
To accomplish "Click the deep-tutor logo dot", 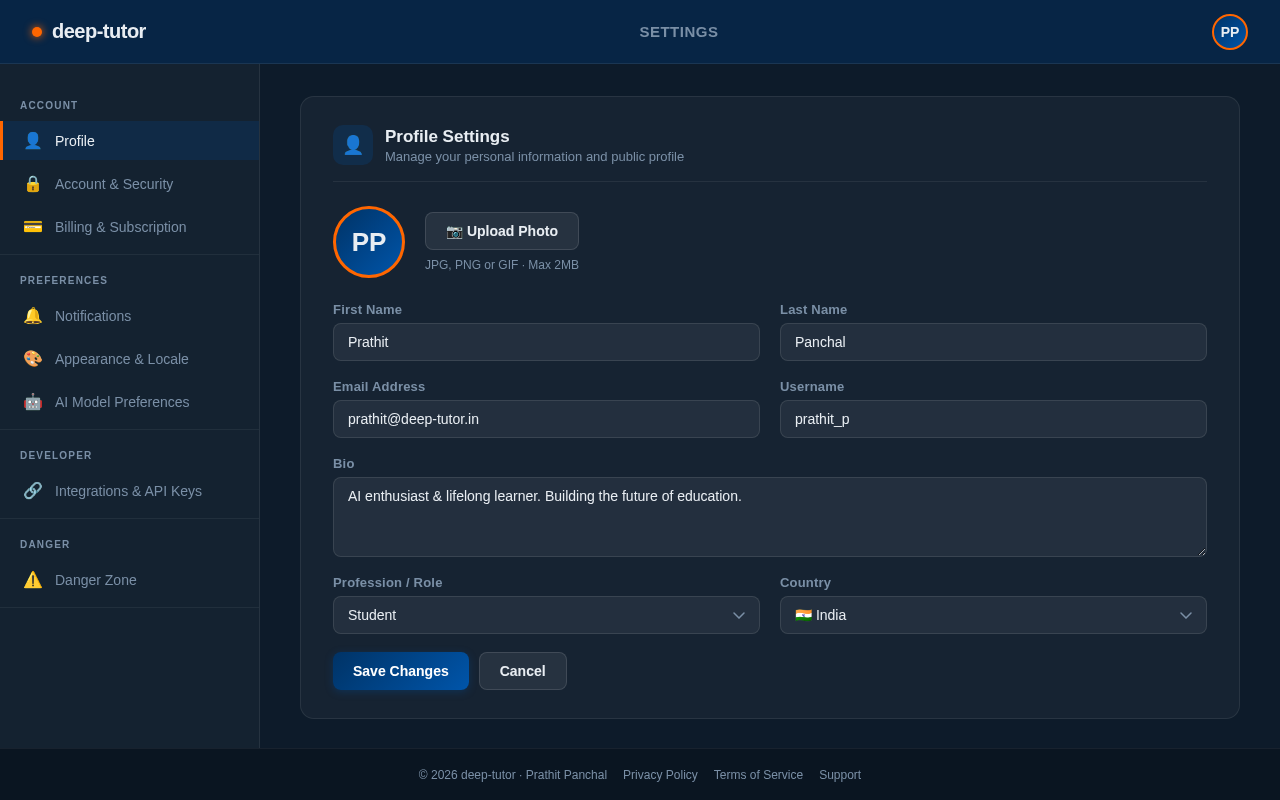I will [37, 31].
